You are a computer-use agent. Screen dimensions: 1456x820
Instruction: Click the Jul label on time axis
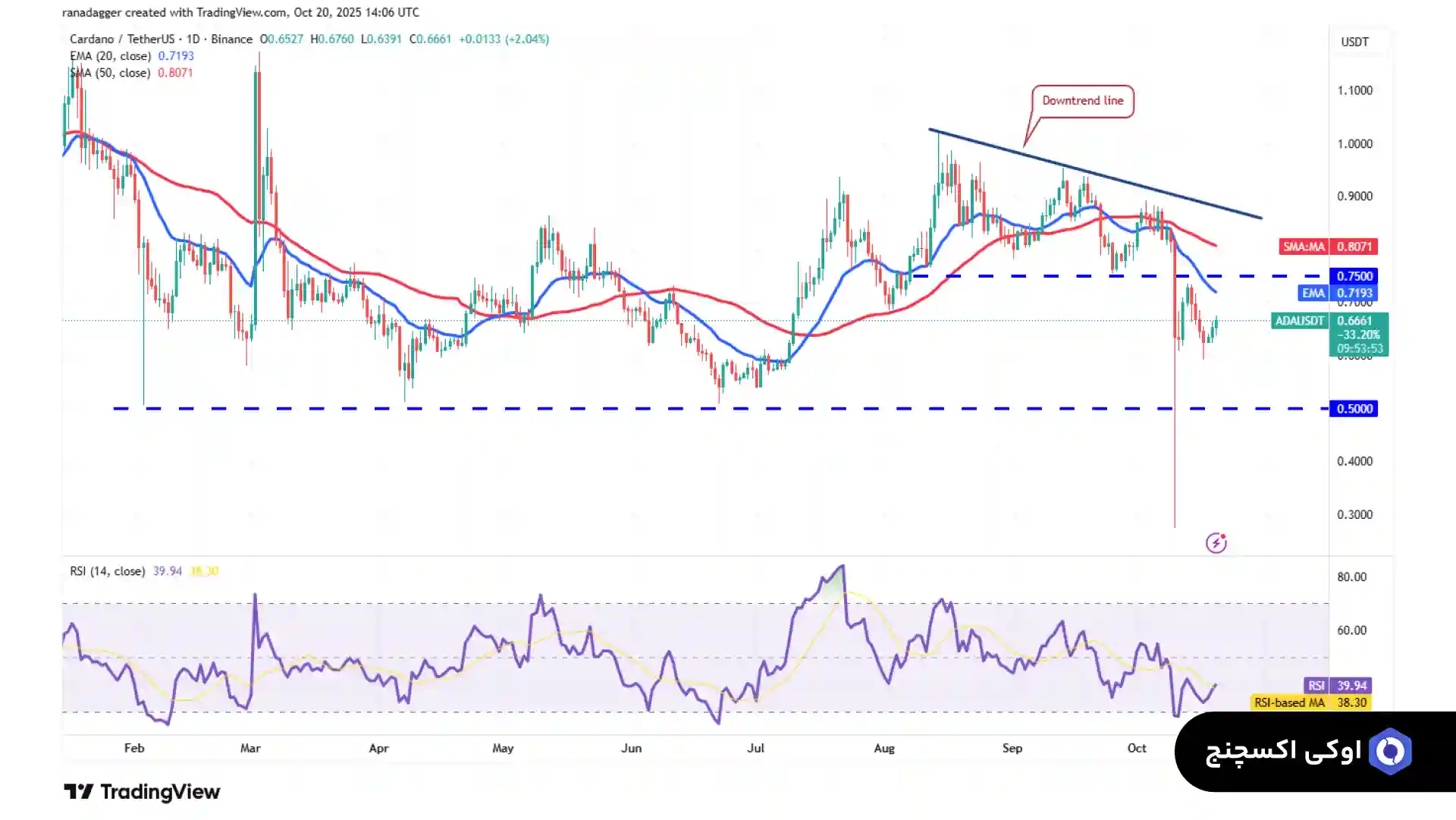point(755,748)
